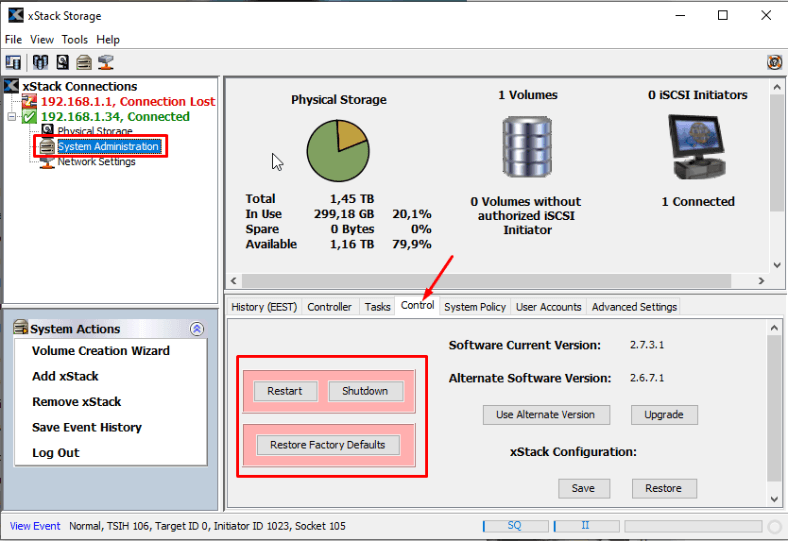Image resolution: width=788 pixels, height=541 pixels.
Task: Click the Control panel scroll up arrow
Action: 774,328
